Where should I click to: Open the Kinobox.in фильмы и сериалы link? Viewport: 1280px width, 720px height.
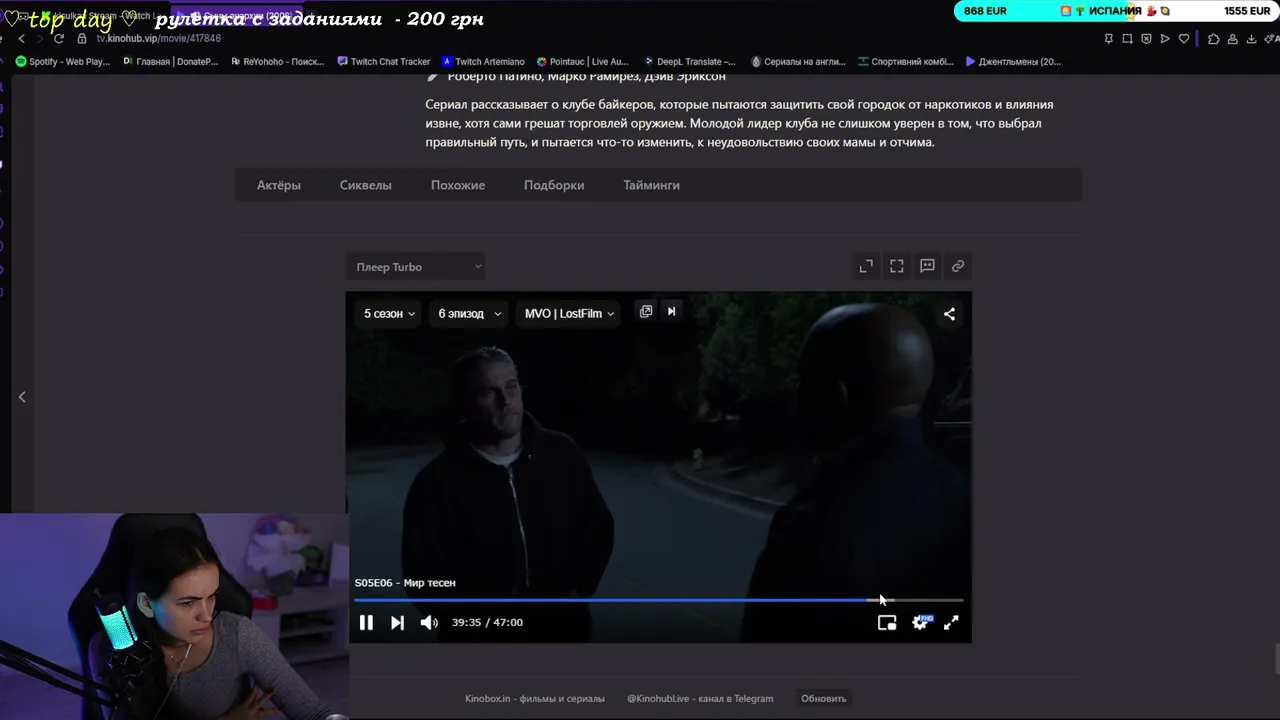coord(535,699)
